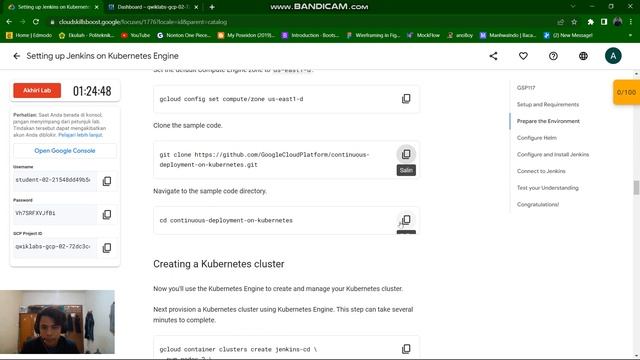Click the share icon in the header
640x360 pixels.
pyautogui.click(x=493, y=56)
